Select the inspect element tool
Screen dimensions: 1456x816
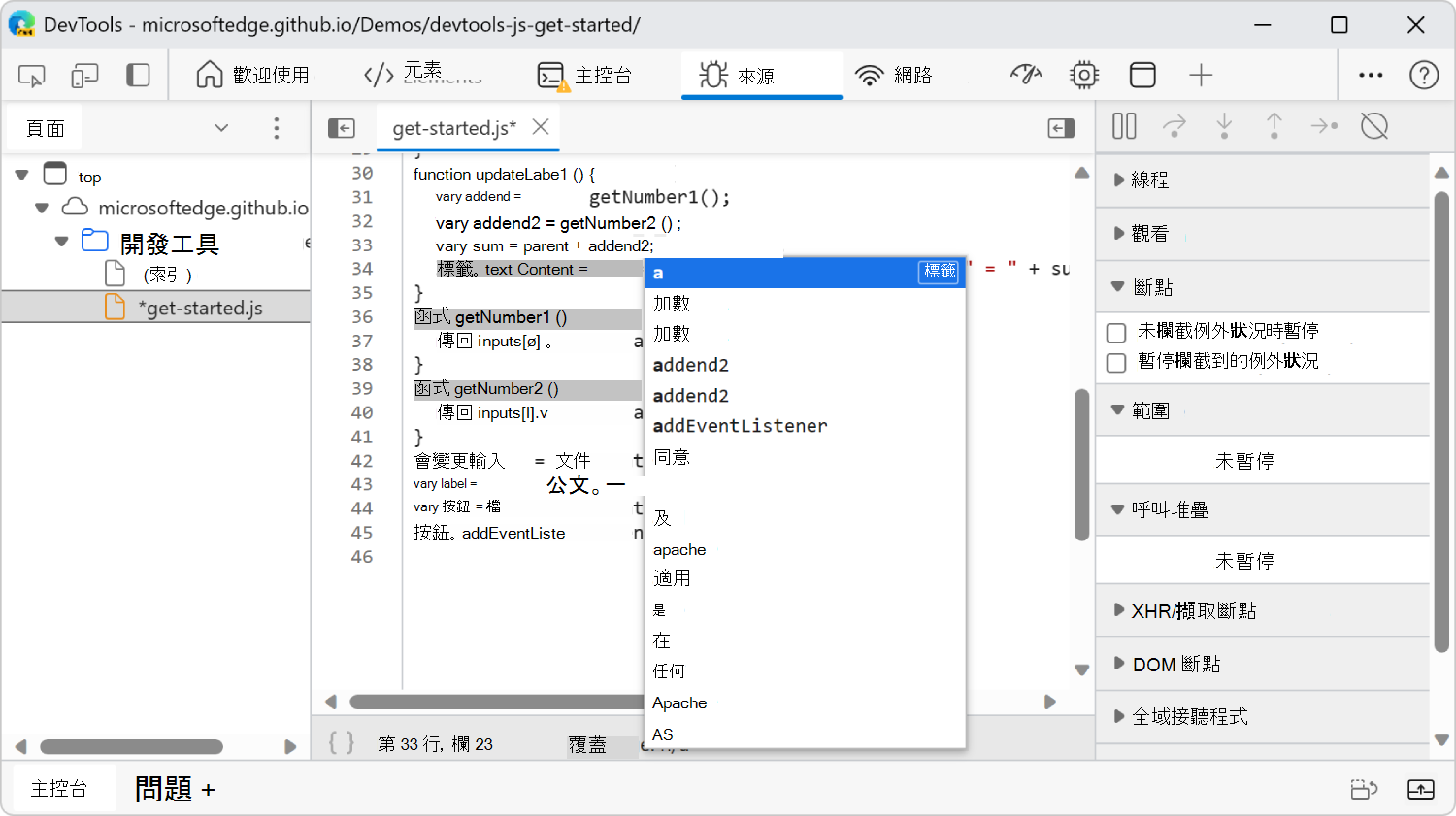(30, 75)
